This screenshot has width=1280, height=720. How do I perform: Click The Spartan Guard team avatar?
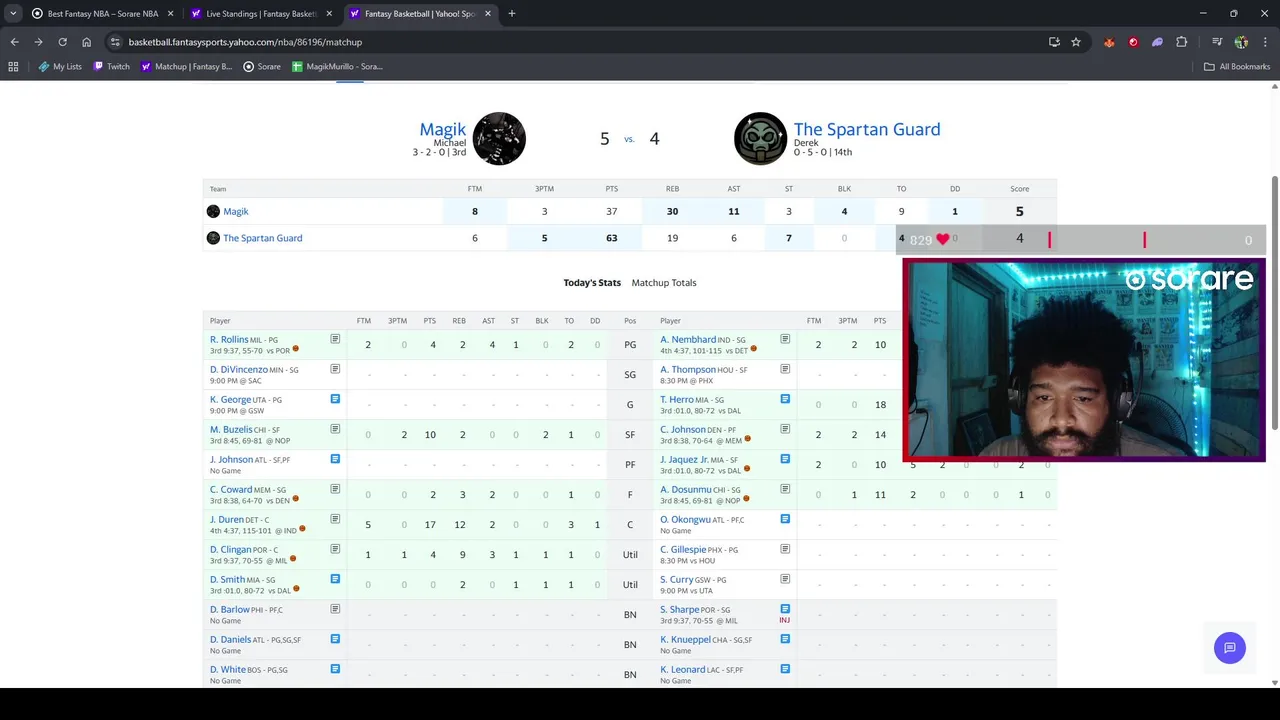coord(760,138)
